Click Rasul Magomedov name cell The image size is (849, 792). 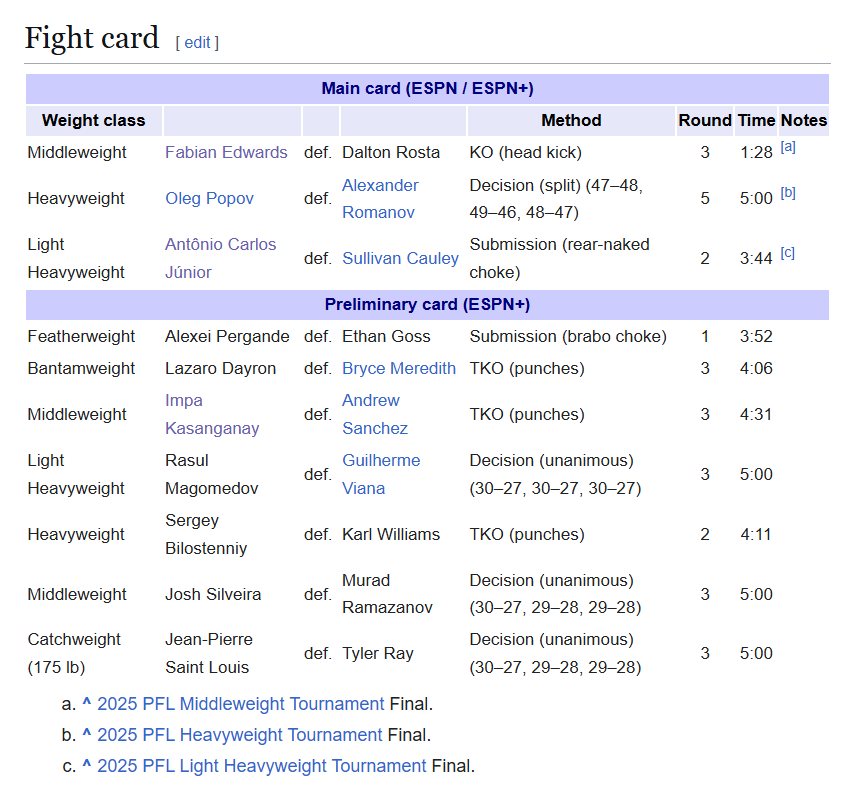coord(212,474)
